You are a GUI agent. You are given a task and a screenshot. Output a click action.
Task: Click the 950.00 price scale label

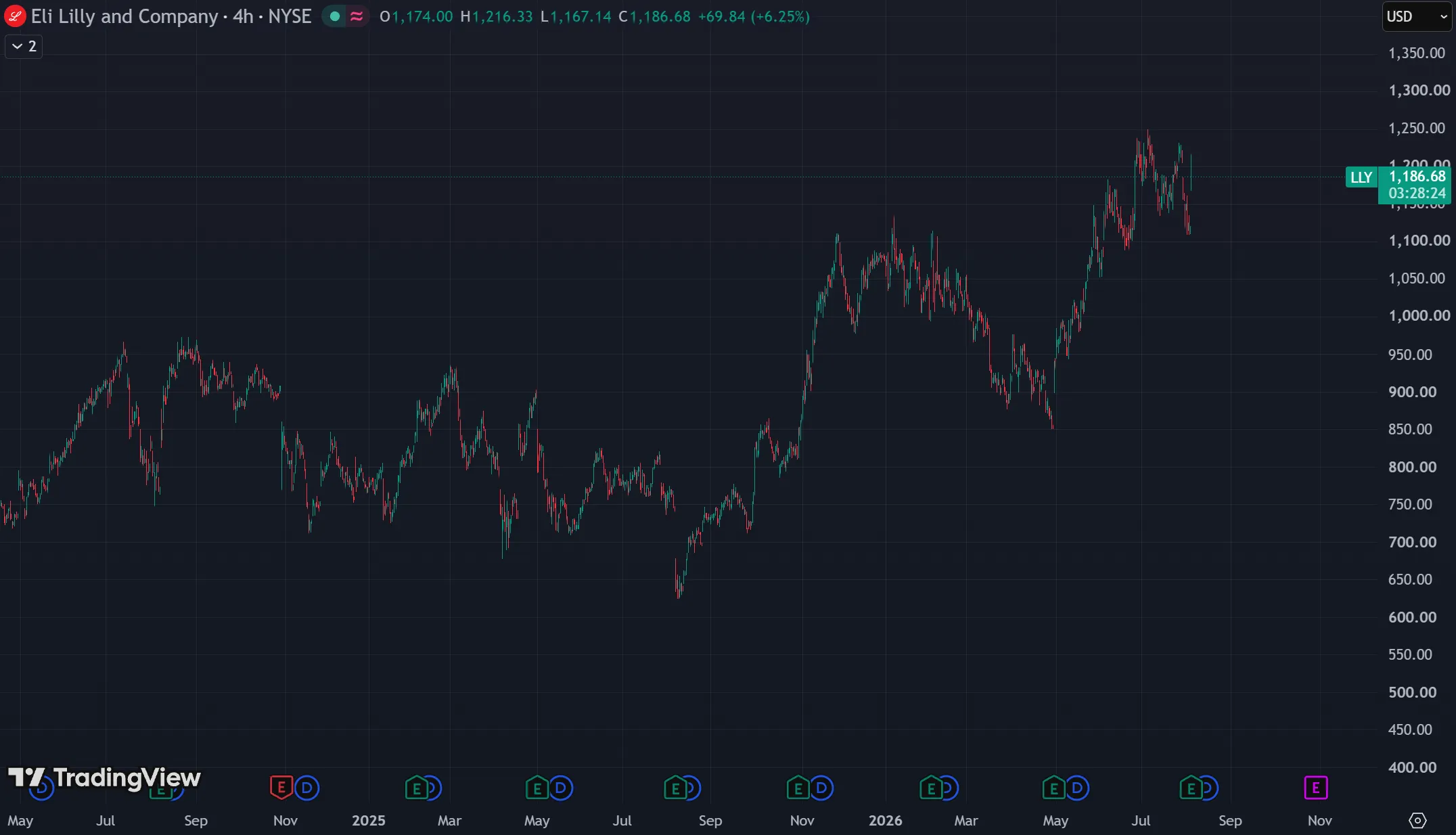tap(1410, 355)
